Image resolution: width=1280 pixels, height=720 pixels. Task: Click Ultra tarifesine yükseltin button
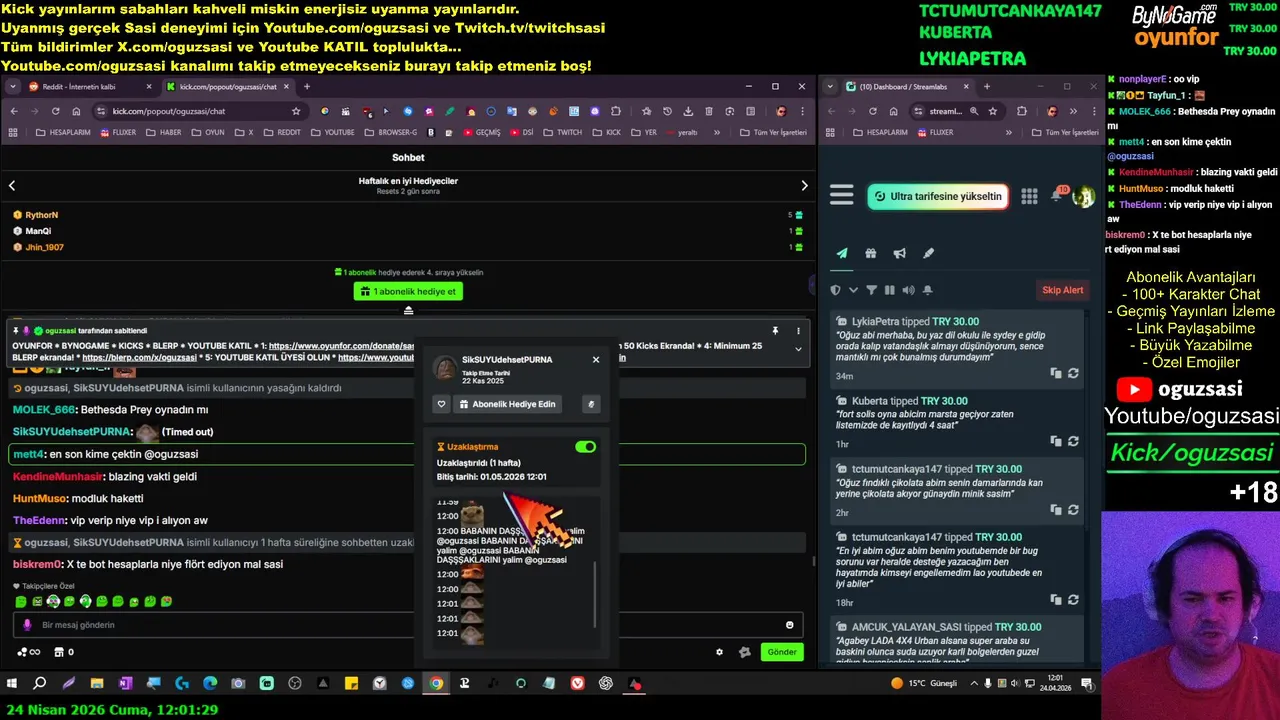937,196
